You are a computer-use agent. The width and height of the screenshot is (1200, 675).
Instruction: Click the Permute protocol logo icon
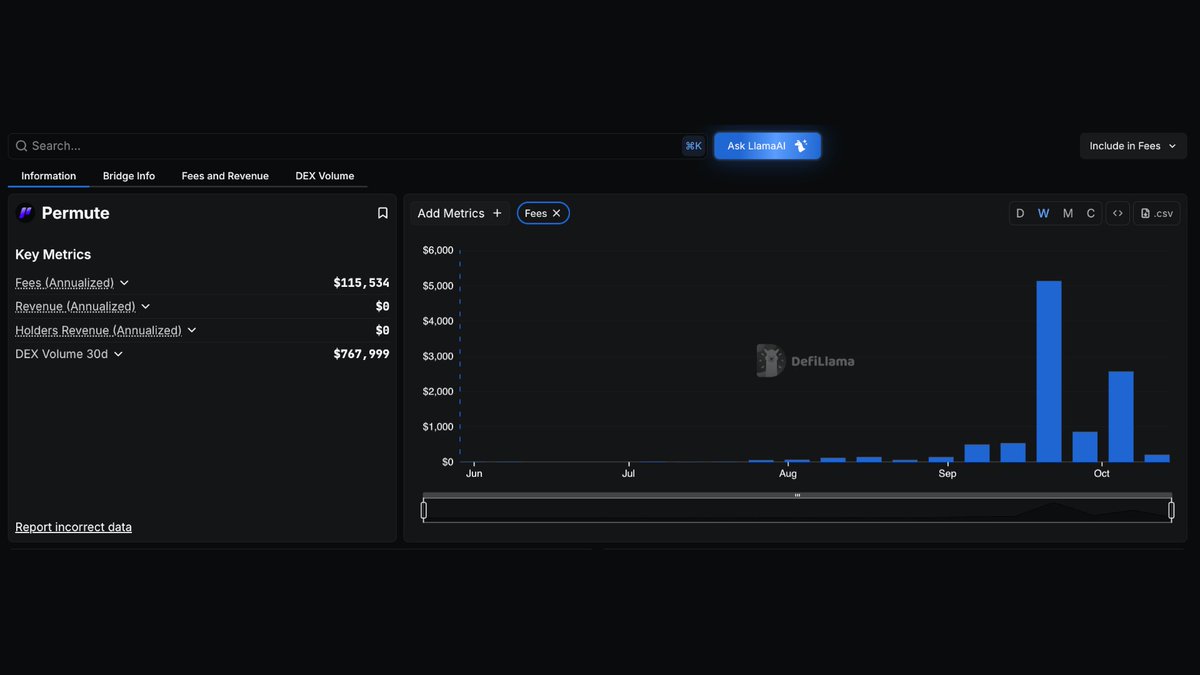[26, 213]
